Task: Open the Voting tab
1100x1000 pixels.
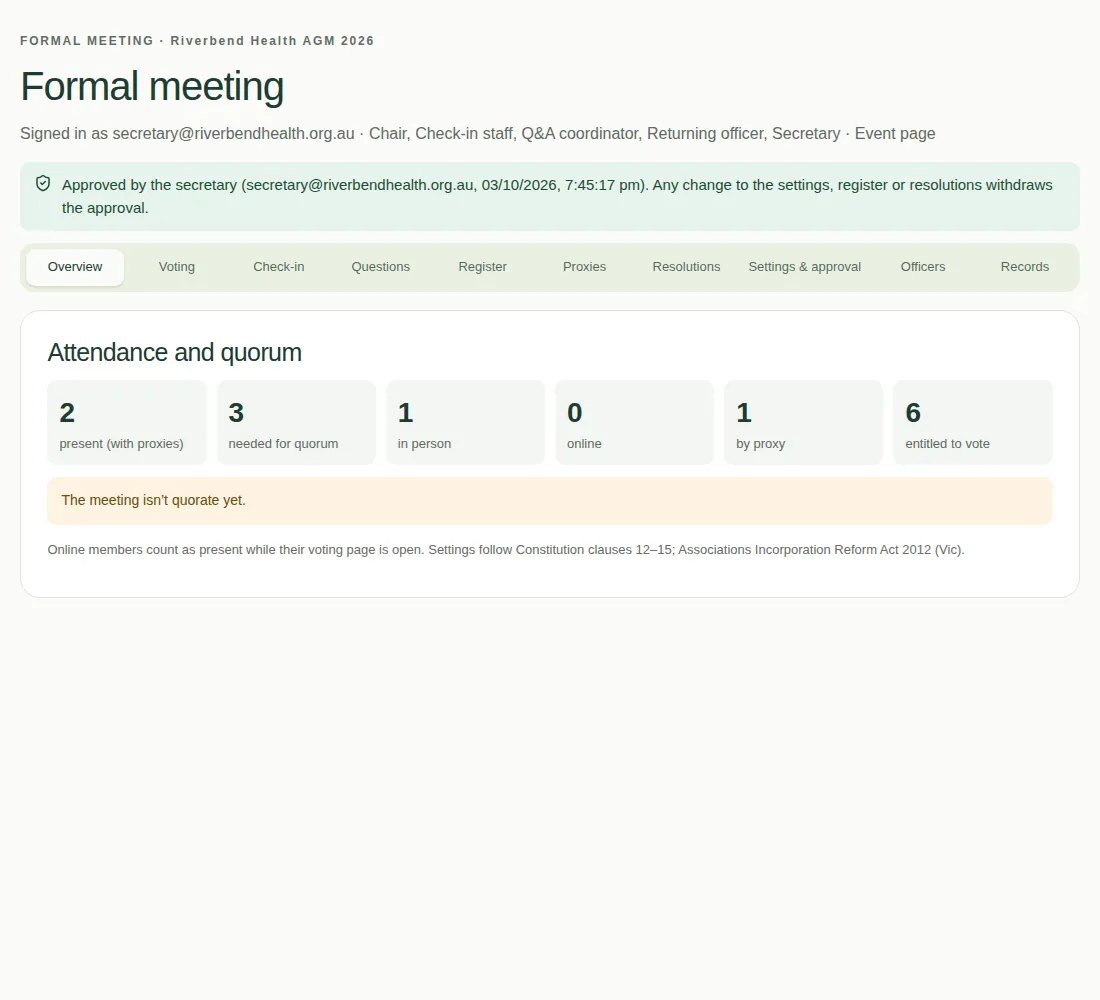Action: coord(177,267)
